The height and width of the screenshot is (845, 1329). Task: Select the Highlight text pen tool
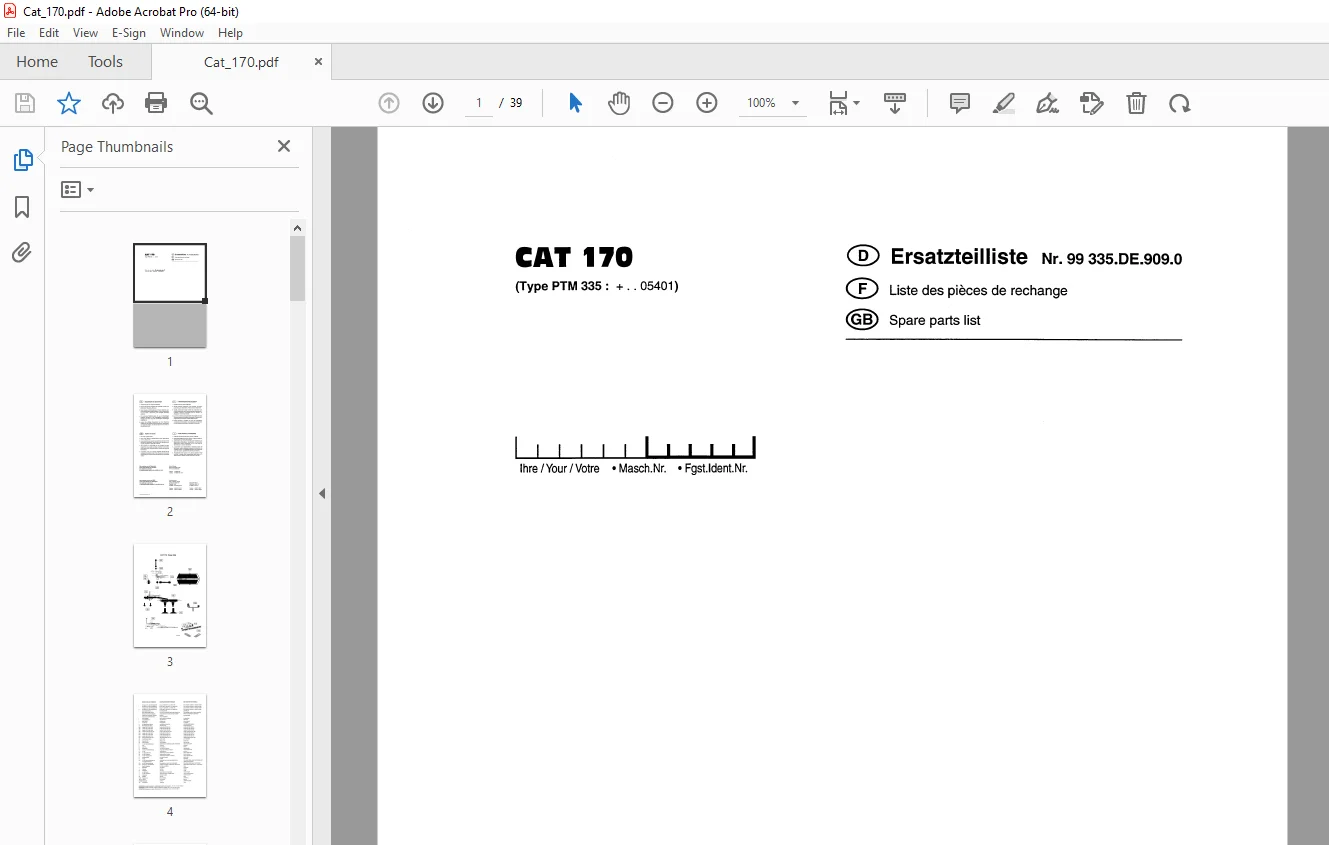pyautogui.click(x=1004, y=103)
